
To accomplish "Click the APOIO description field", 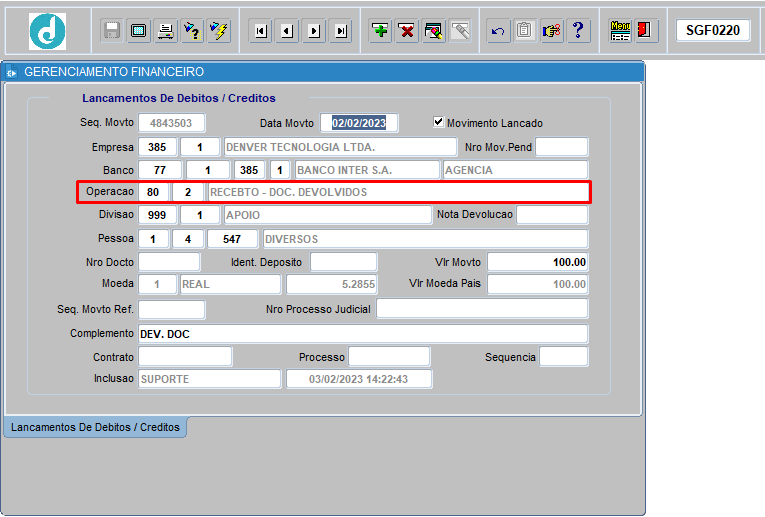I will click(328, 215).
